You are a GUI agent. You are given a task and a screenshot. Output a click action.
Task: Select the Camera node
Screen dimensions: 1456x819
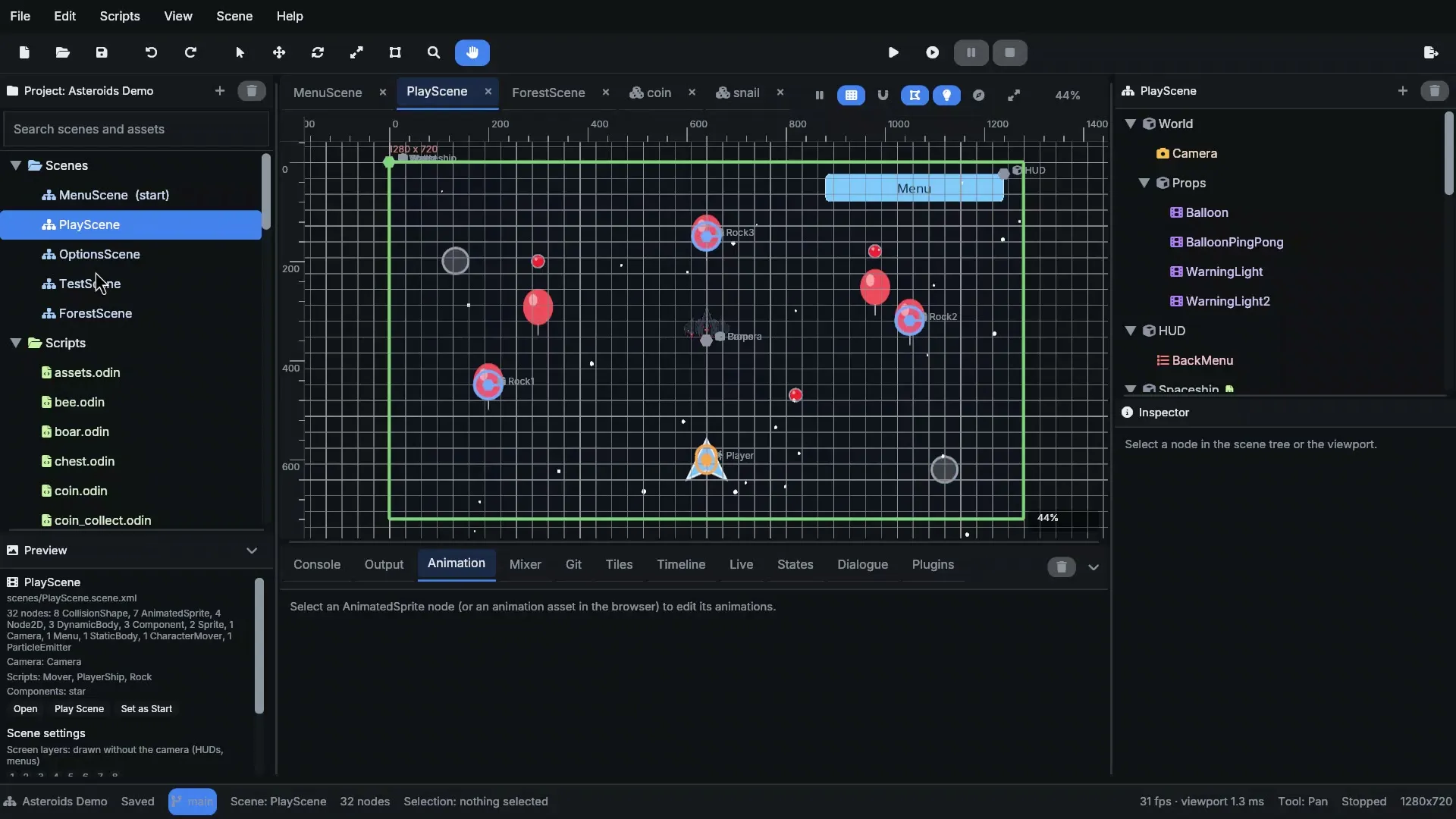pyautogui.click(x=1283, y=153)
